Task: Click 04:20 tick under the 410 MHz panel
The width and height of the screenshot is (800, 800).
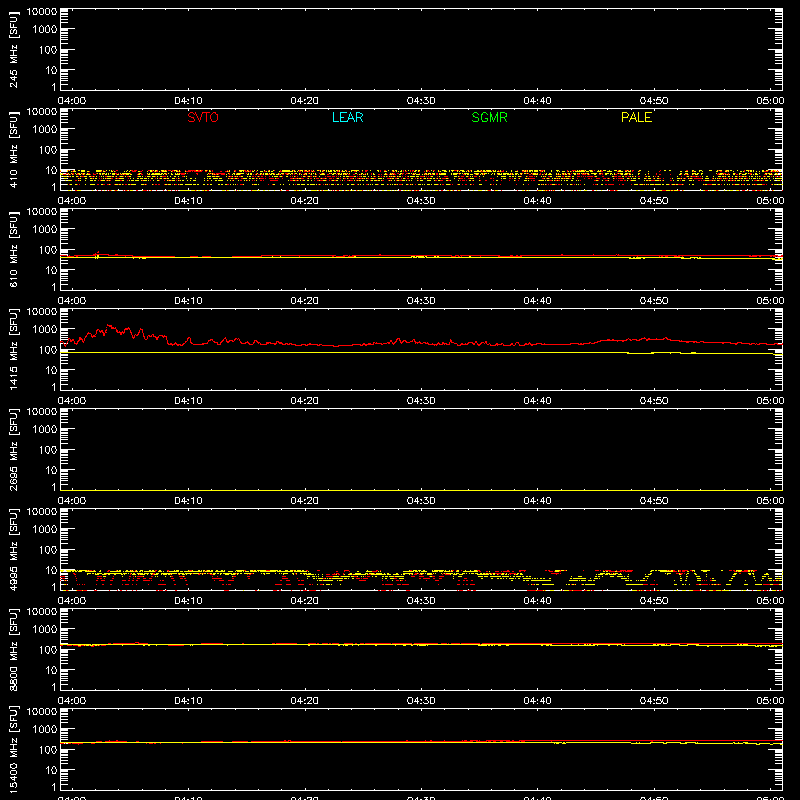Action: tap(305, 201)
